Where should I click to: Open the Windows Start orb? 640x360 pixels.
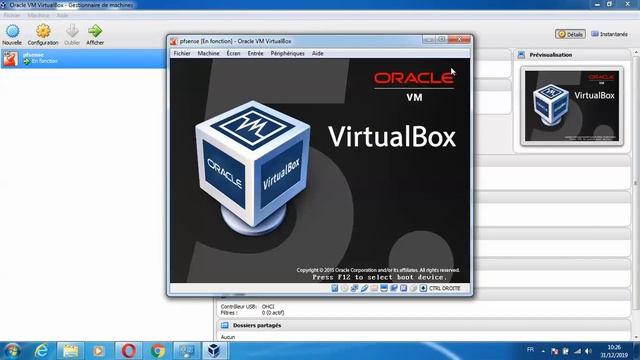[12, 351]
